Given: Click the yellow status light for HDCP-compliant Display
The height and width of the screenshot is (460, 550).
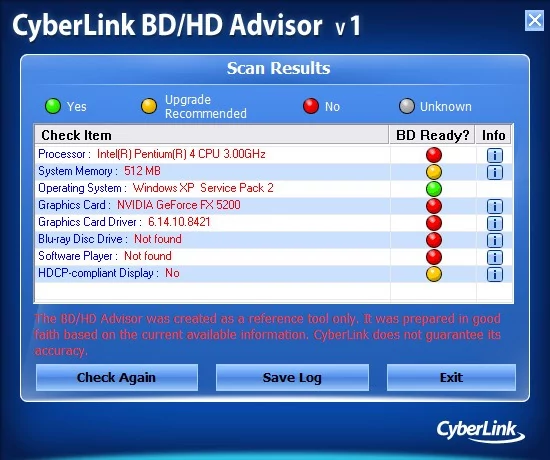Looking at the screenshot, I should tap(434, 274).
